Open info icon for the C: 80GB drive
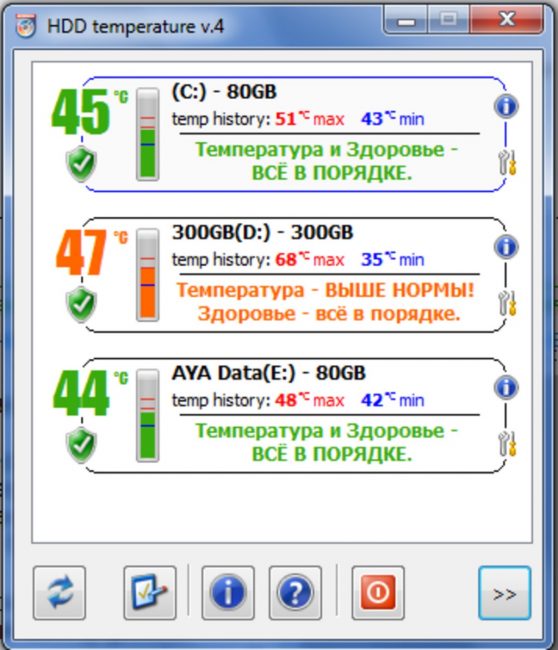This screenshot has width=558, height=650. click(x=506, y=107)
